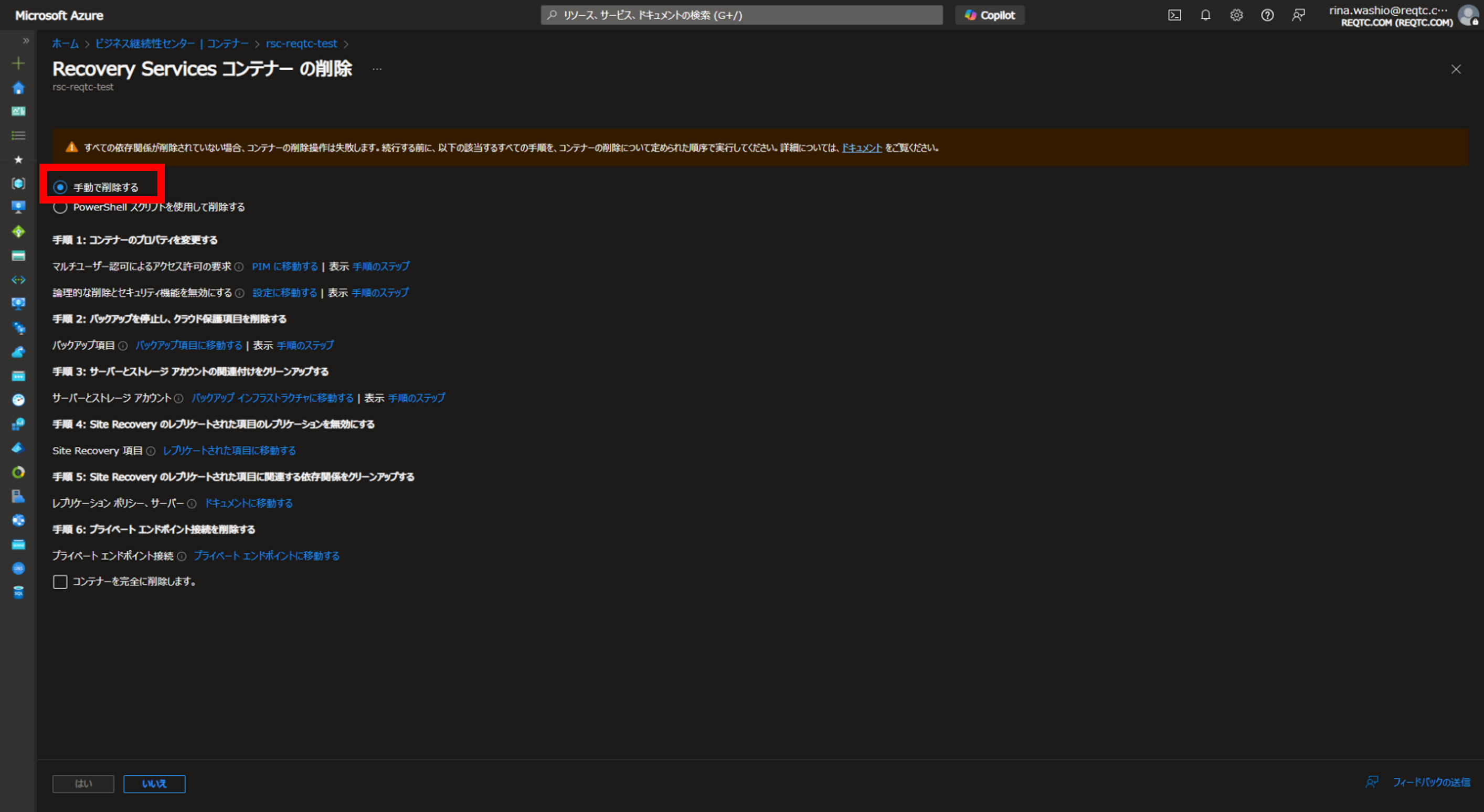Click the rsc-reqtc-test subtitle under page title

(x=83, y=87)
